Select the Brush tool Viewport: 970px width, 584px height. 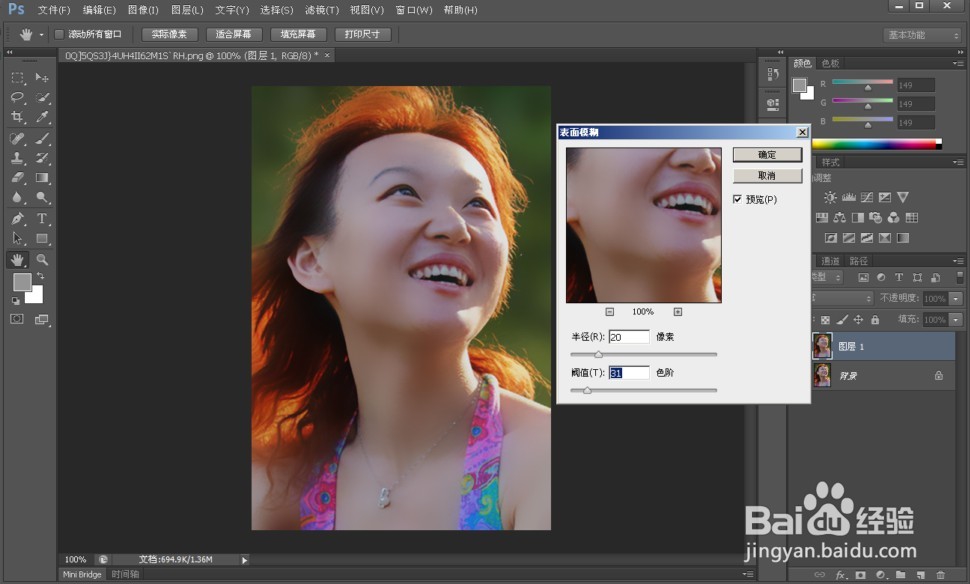41,138
